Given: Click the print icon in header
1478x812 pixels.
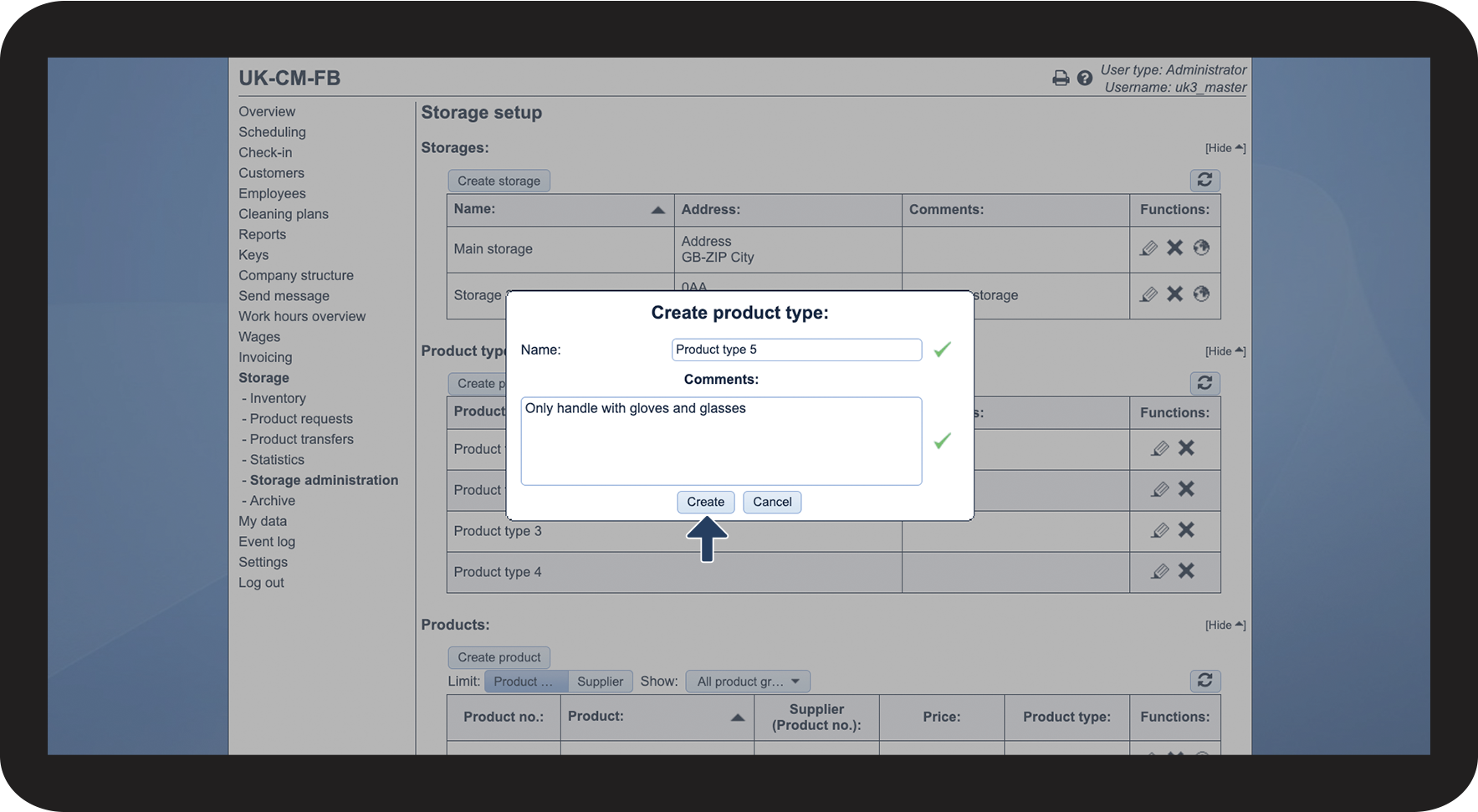Looking at the screenshot, I should (1061, 78).
